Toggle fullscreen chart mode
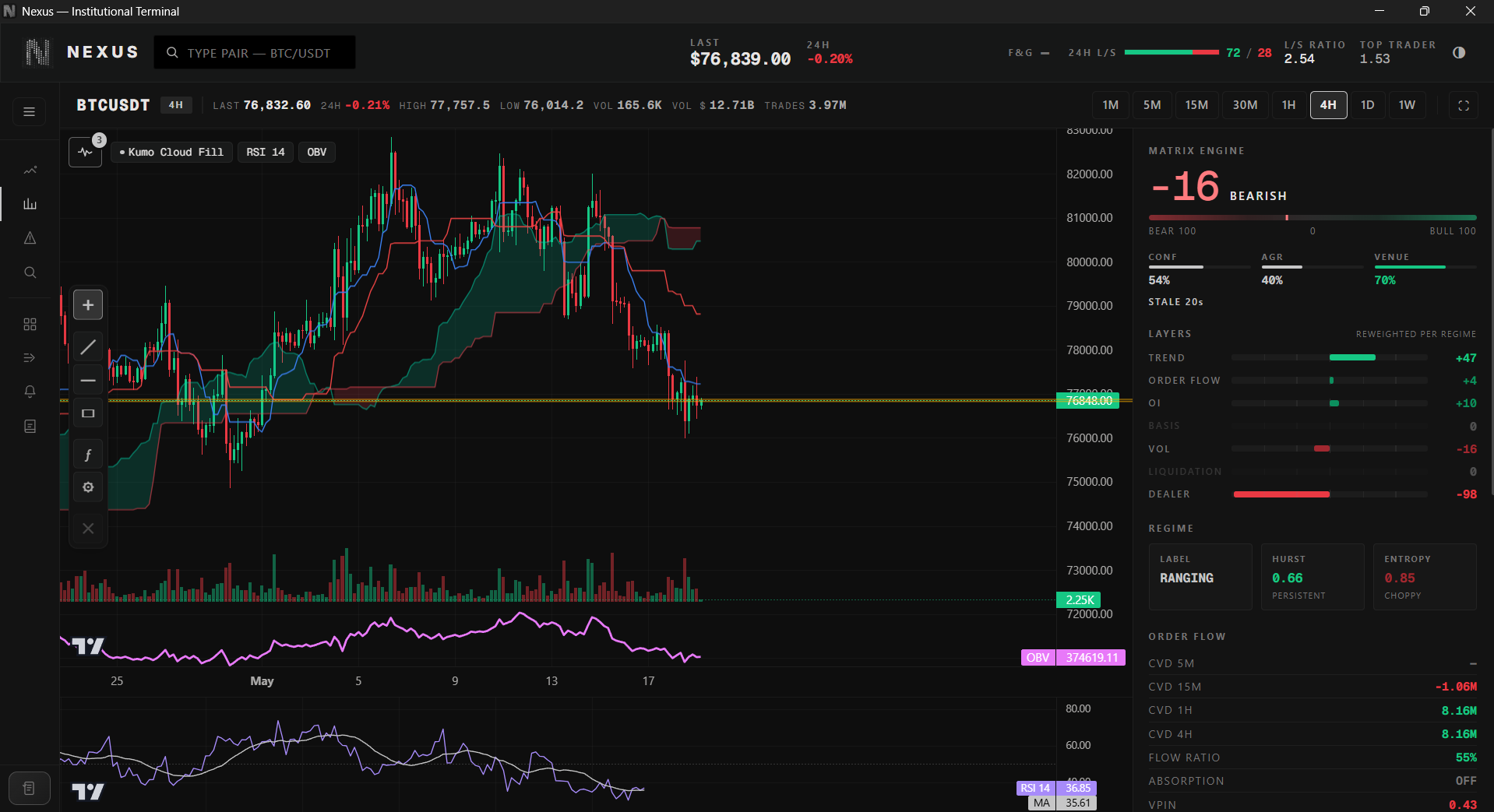The image size is (1494, 812). (x=1464, y=105)
